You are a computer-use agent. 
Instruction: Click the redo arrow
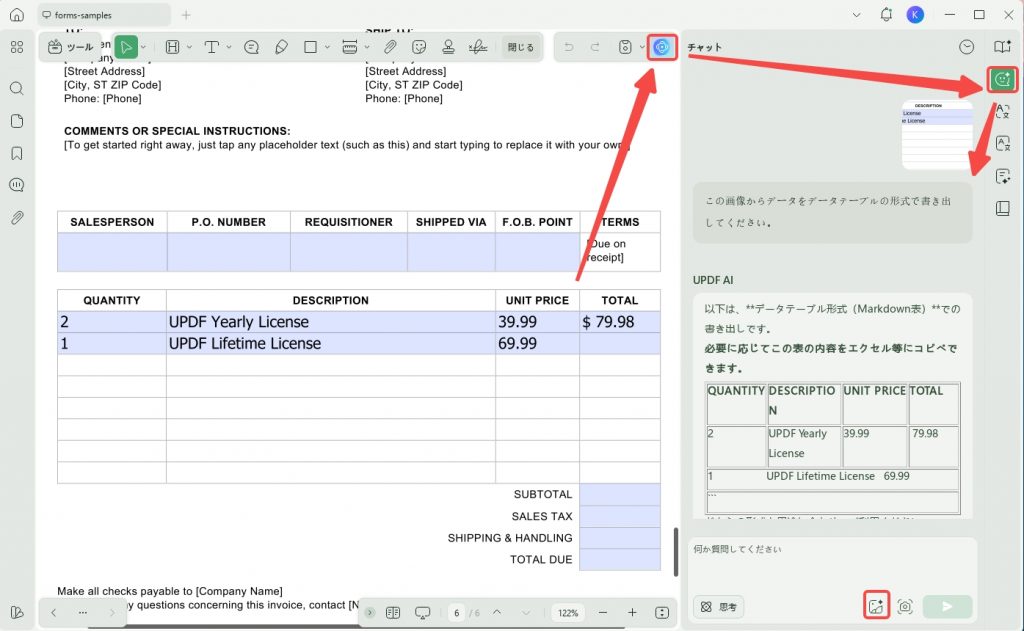pyautogui.click(x=595, y=47)
